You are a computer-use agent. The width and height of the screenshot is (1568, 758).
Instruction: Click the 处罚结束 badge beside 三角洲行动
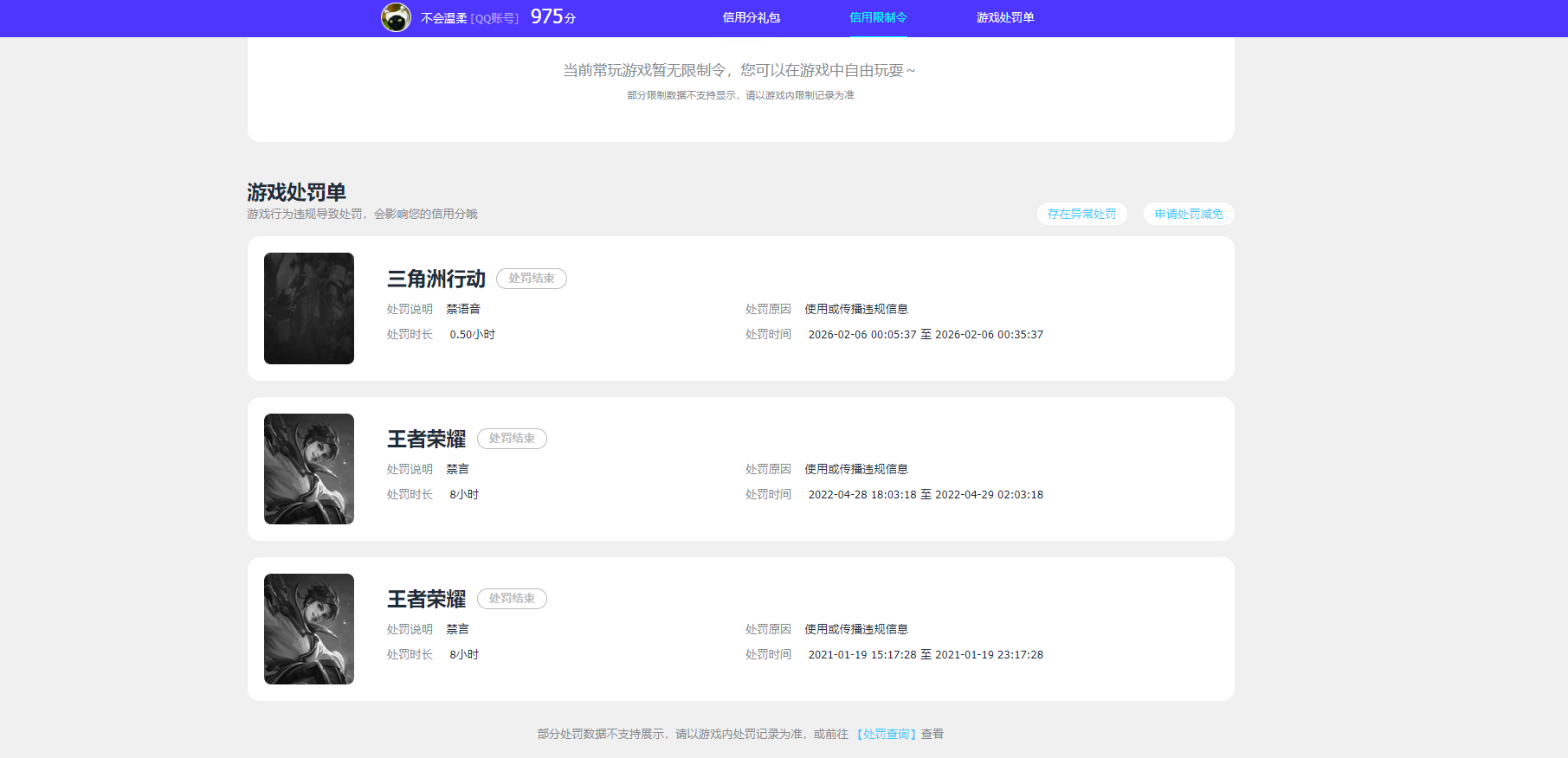click(532, 279)
